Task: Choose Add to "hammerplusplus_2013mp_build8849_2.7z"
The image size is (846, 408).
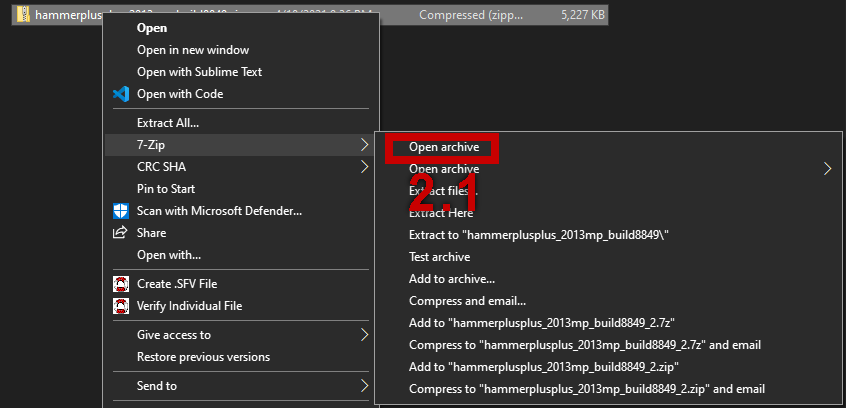Action: click(542, 323)
